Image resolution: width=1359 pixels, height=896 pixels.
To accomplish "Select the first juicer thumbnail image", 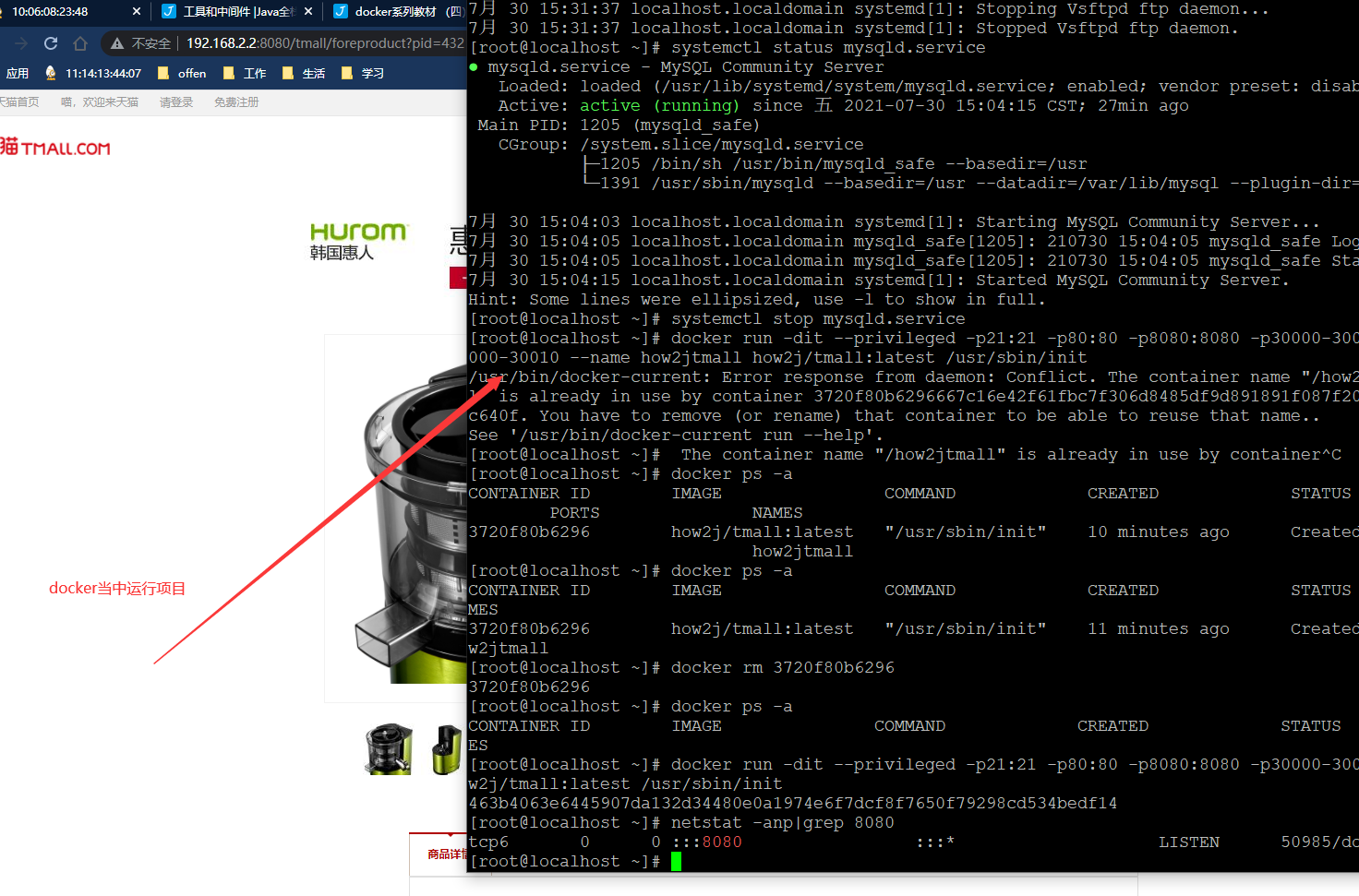I will 389,749.
